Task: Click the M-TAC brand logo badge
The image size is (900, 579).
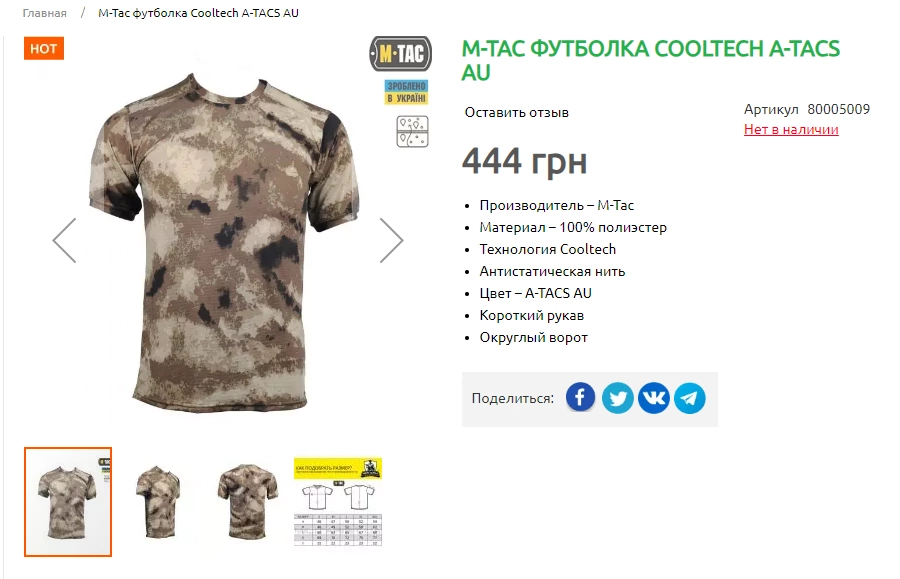Action: tap(400, 54)
